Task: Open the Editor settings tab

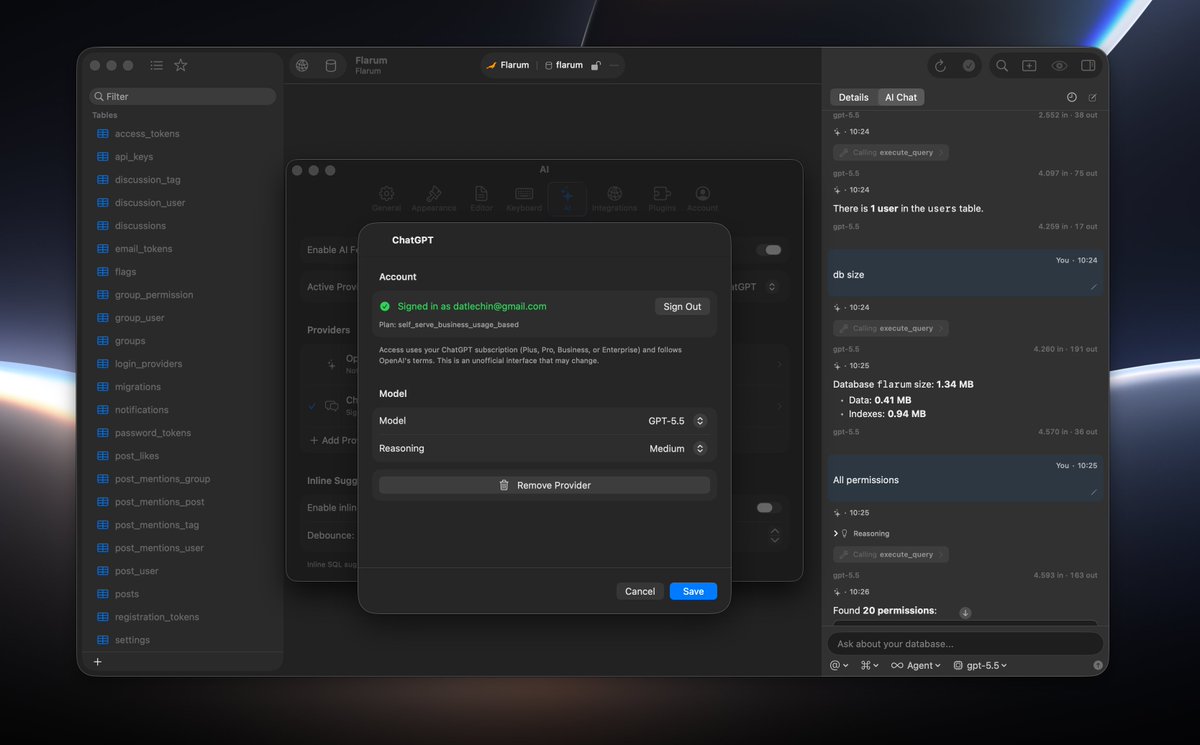Action: [481, 198]
